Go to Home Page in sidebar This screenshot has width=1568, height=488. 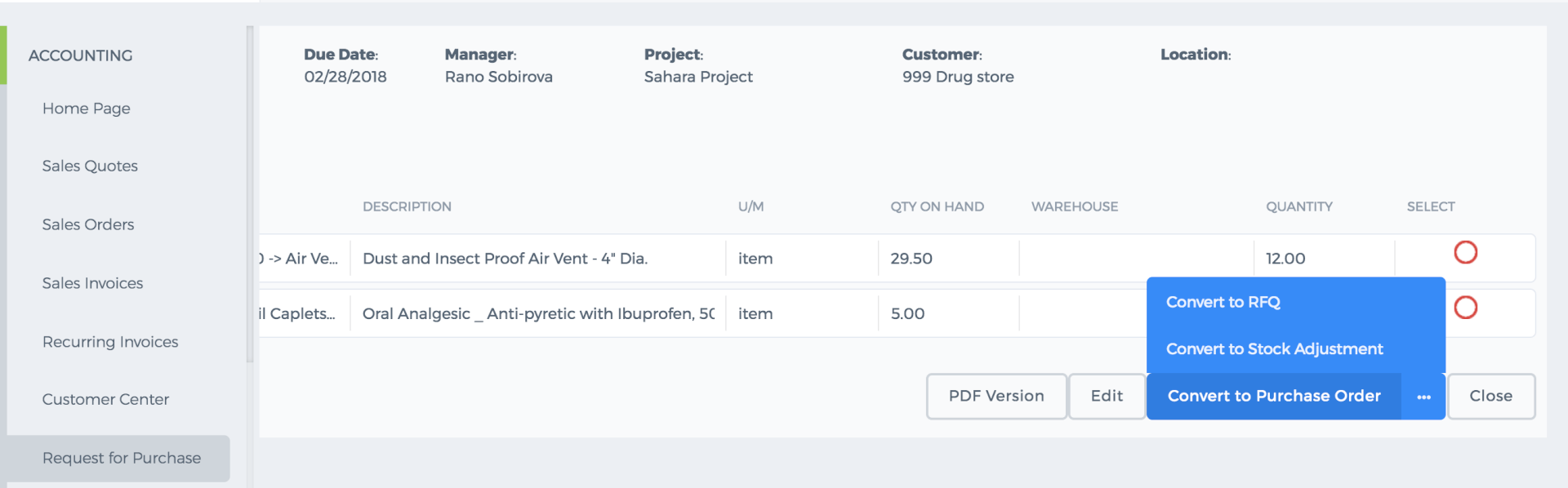click(x=87, y=109)
